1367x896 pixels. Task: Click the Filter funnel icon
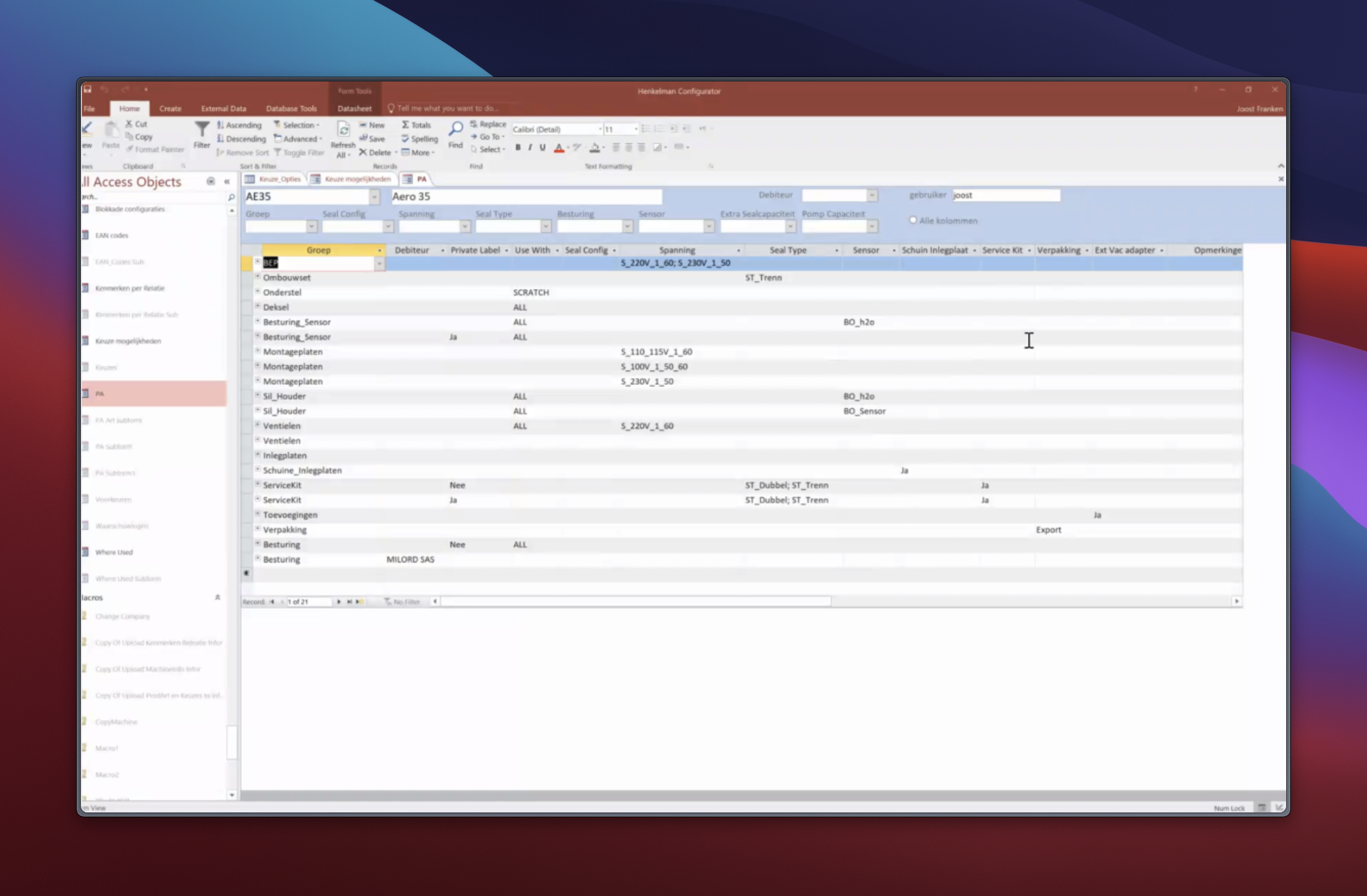click(x=202, y=130)
